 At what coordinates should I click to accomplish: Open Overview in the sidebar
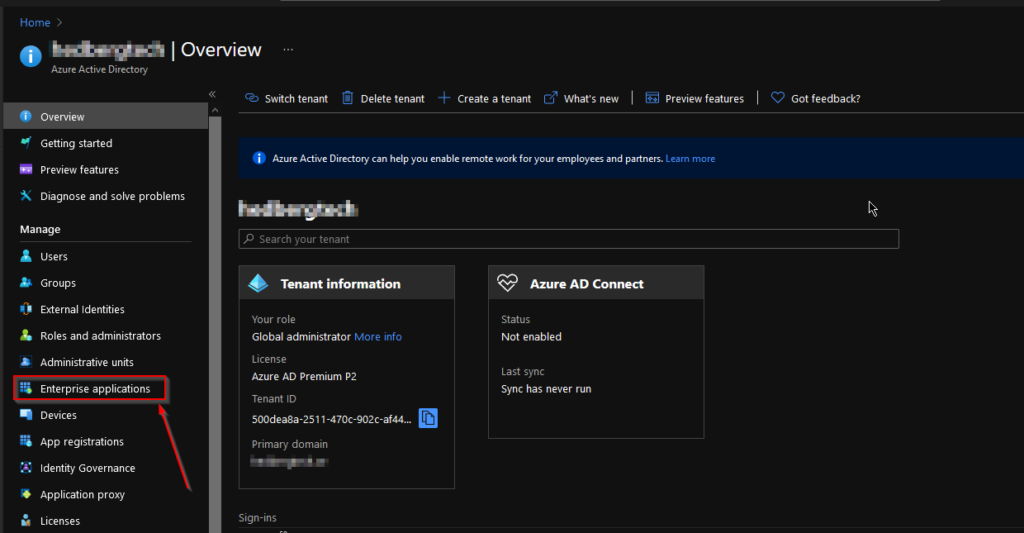coord(106,116)
